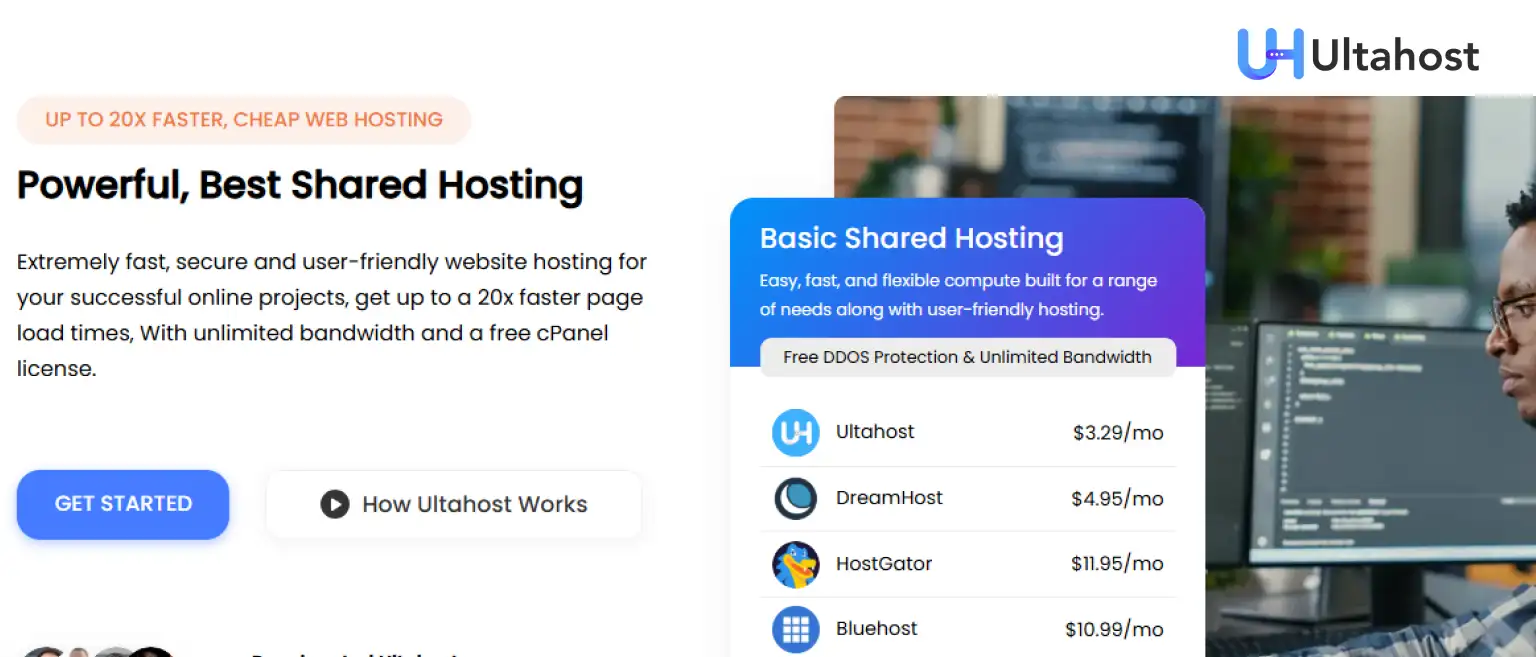Select the DreamHost name in the pricing list

click(x=889, y=498)
